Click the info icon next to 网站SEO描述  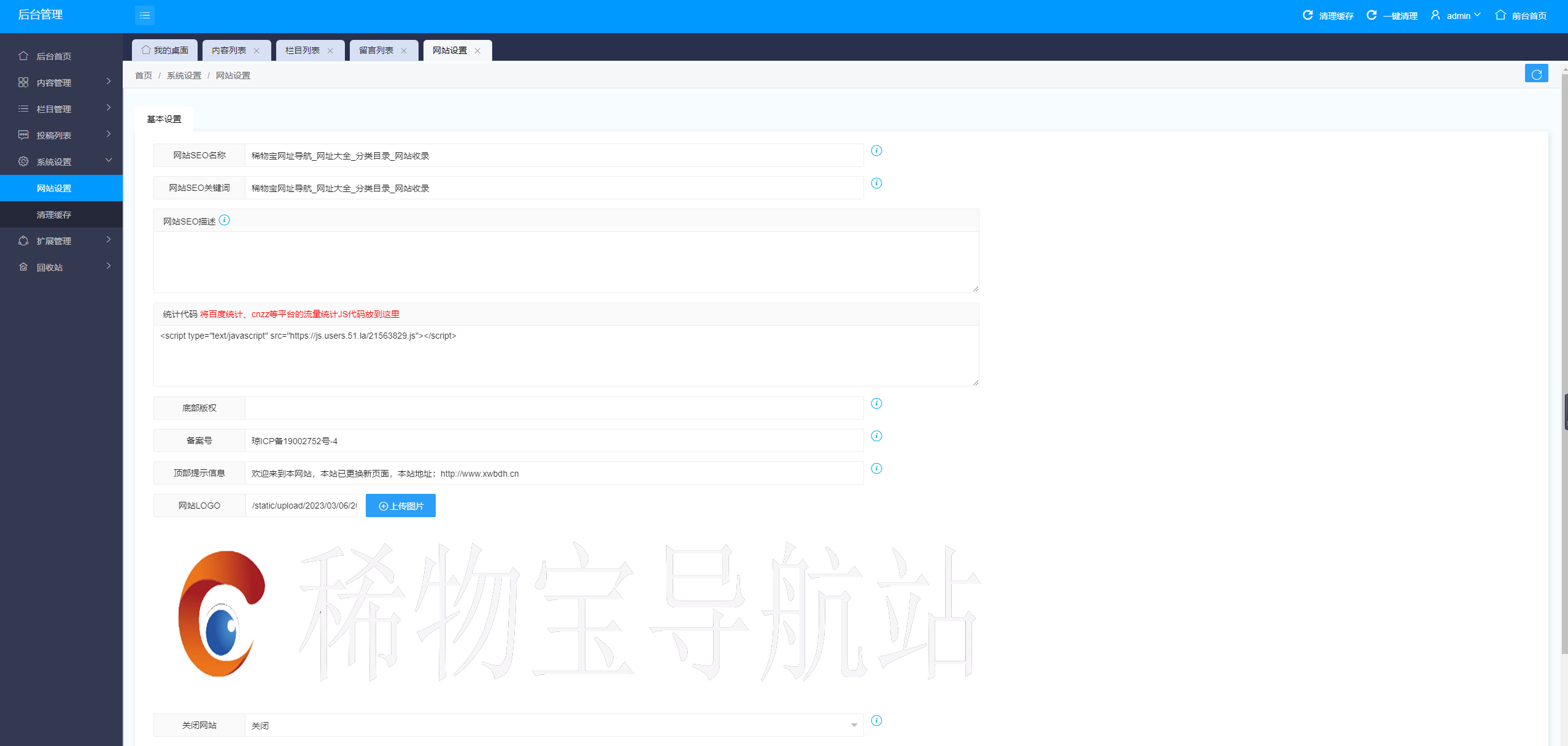point(225,220)
